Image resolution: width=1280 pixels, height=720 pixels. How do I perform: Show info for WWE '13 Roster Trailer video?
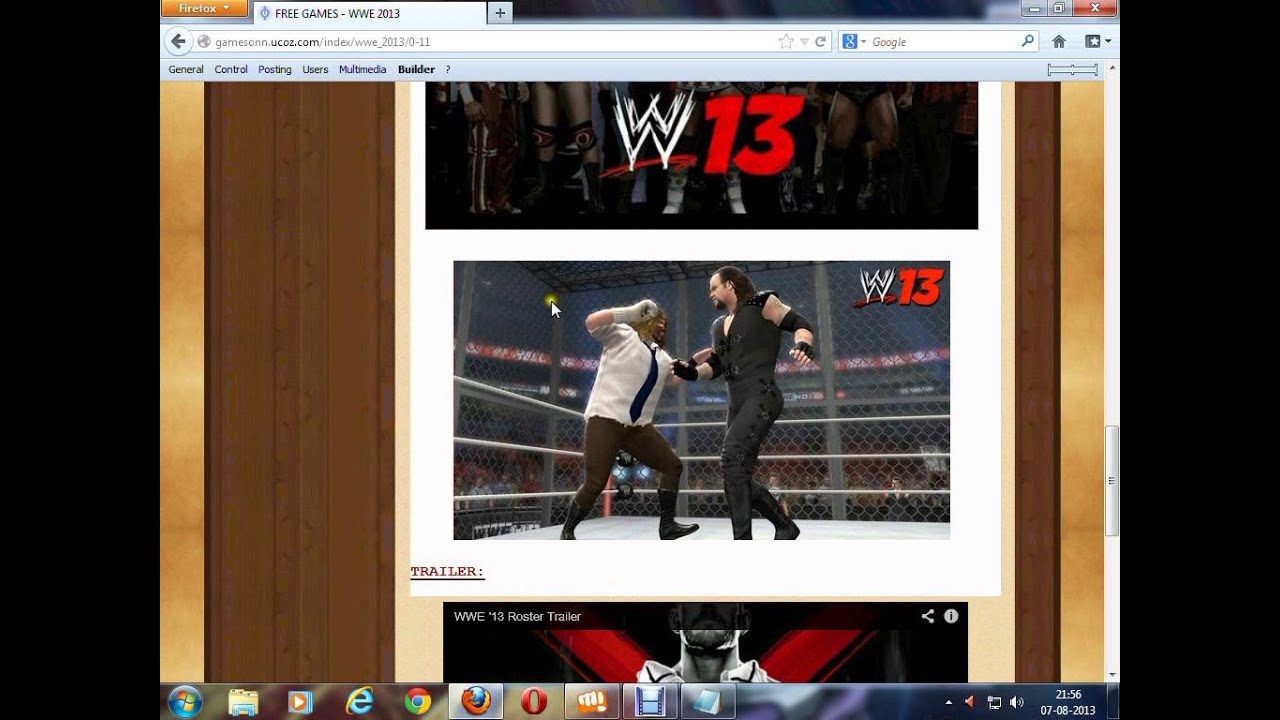951,616
